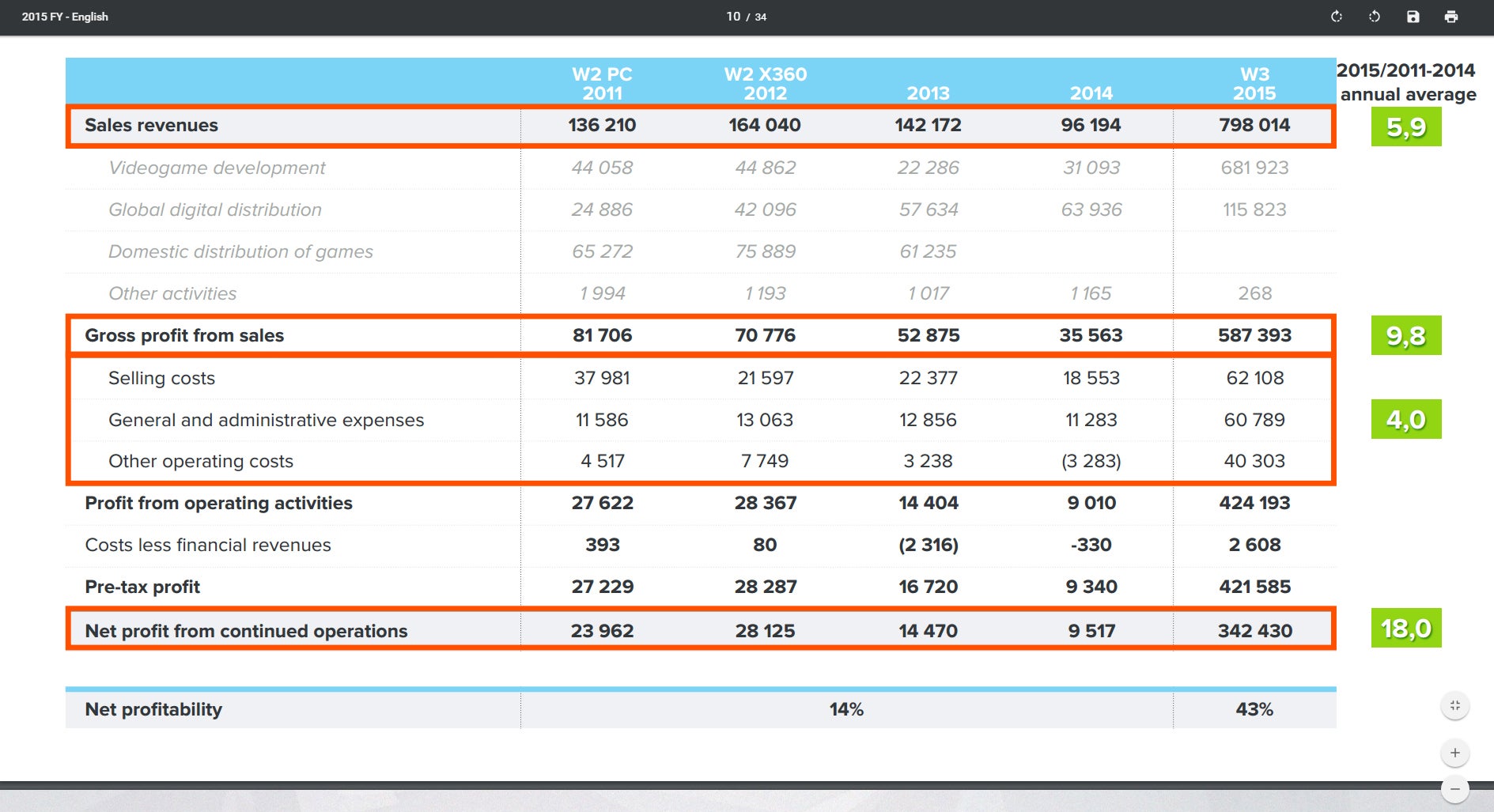Click the 2013 column header

928,93
